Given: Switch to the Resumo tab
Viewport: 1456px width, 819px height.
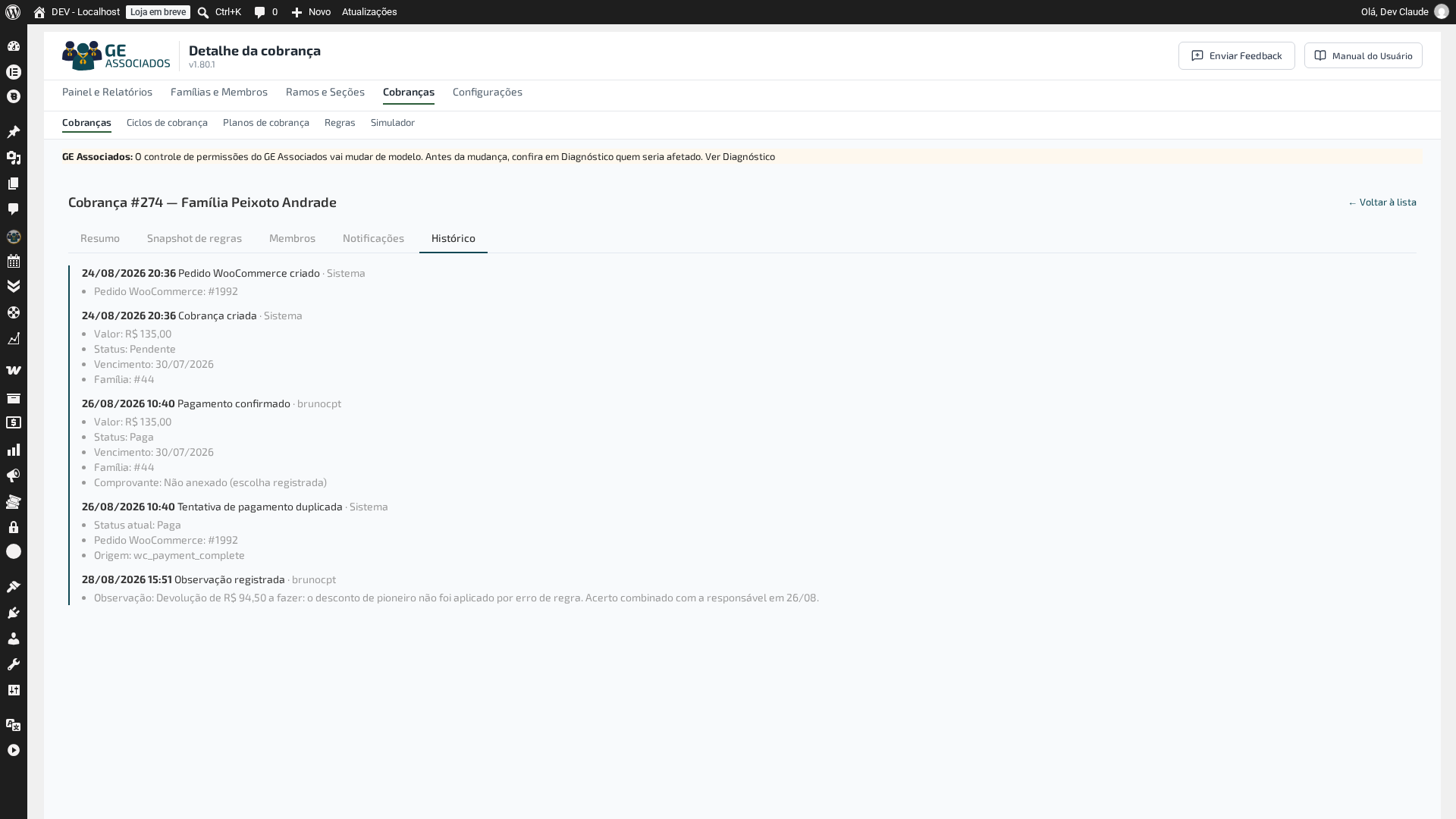Looking at the screenshot, I should pos(100,238).
